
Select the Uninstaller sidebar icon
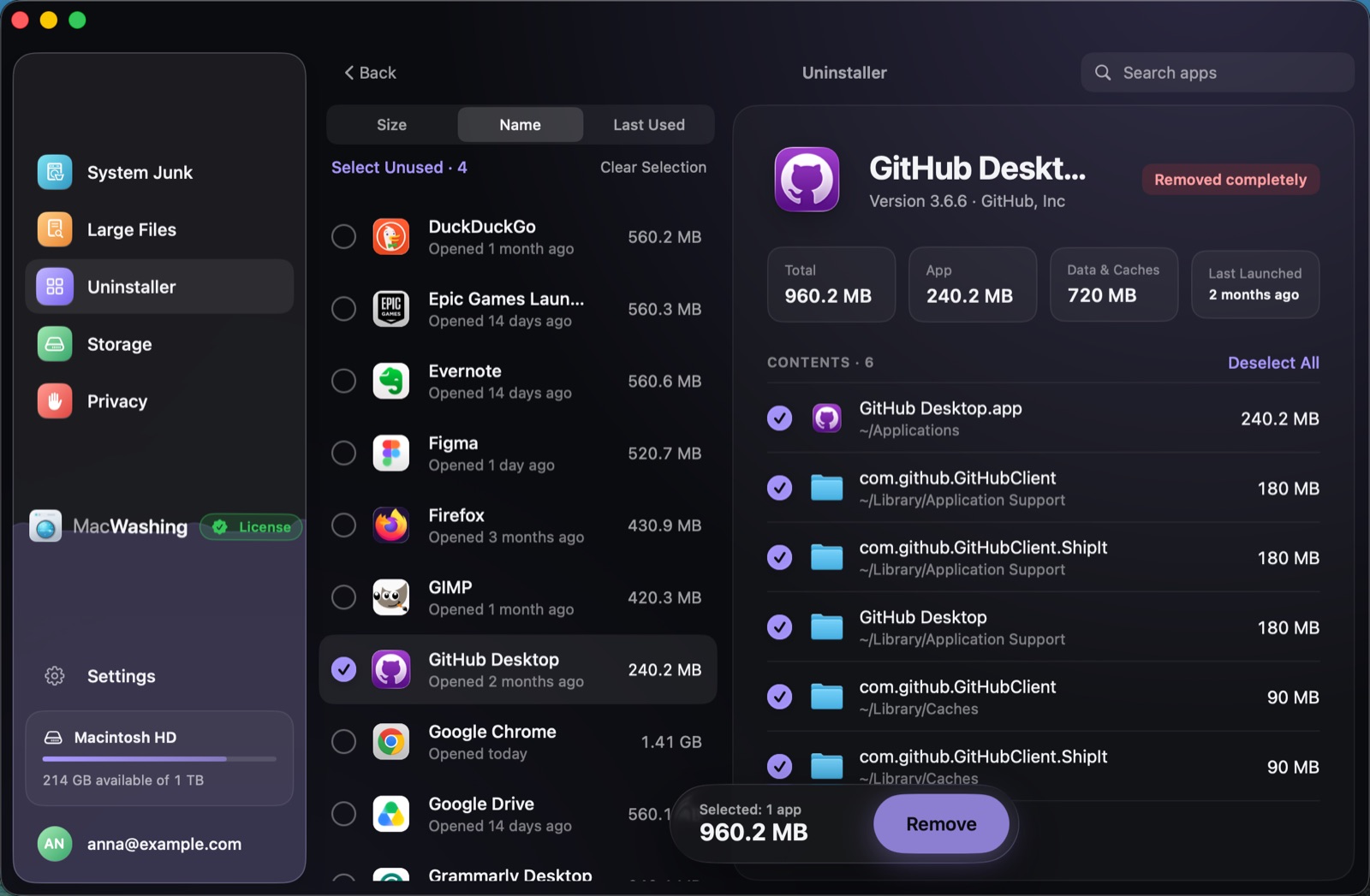pos(55,287)
